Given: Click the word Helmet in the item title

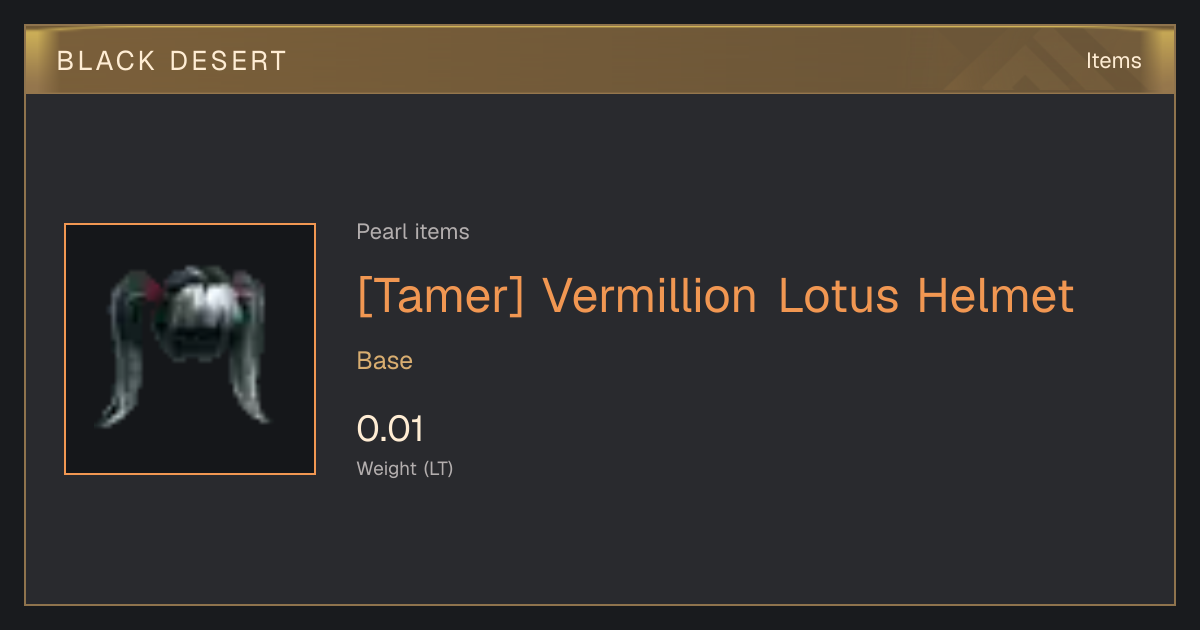Looking at the screenshot, I should (996, 297).
